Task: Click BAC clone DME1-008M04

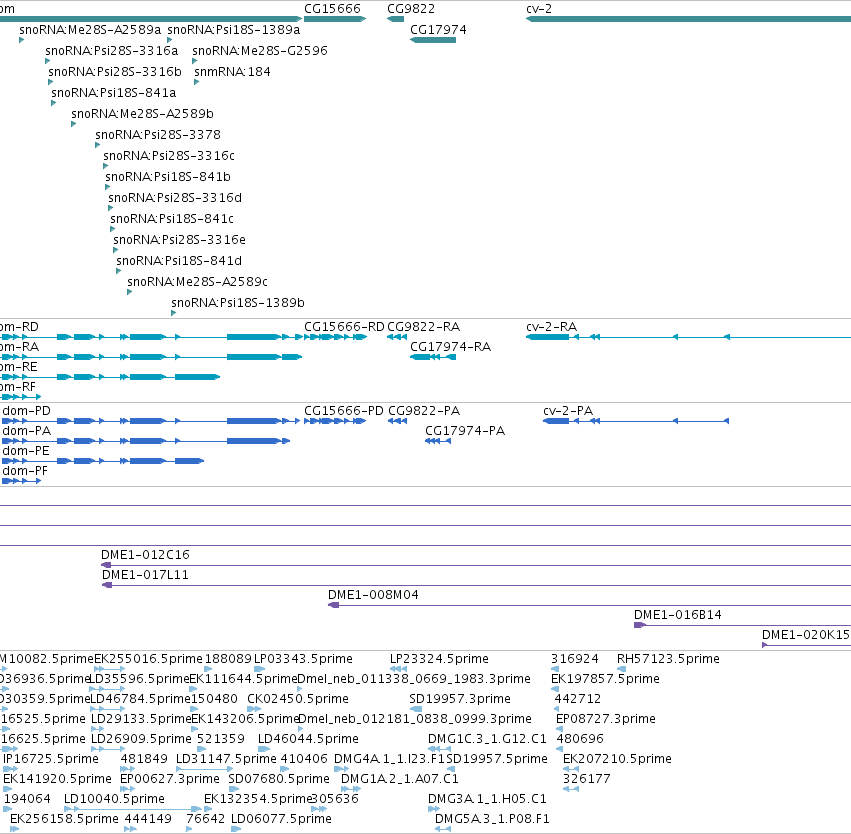Action: 589,606
